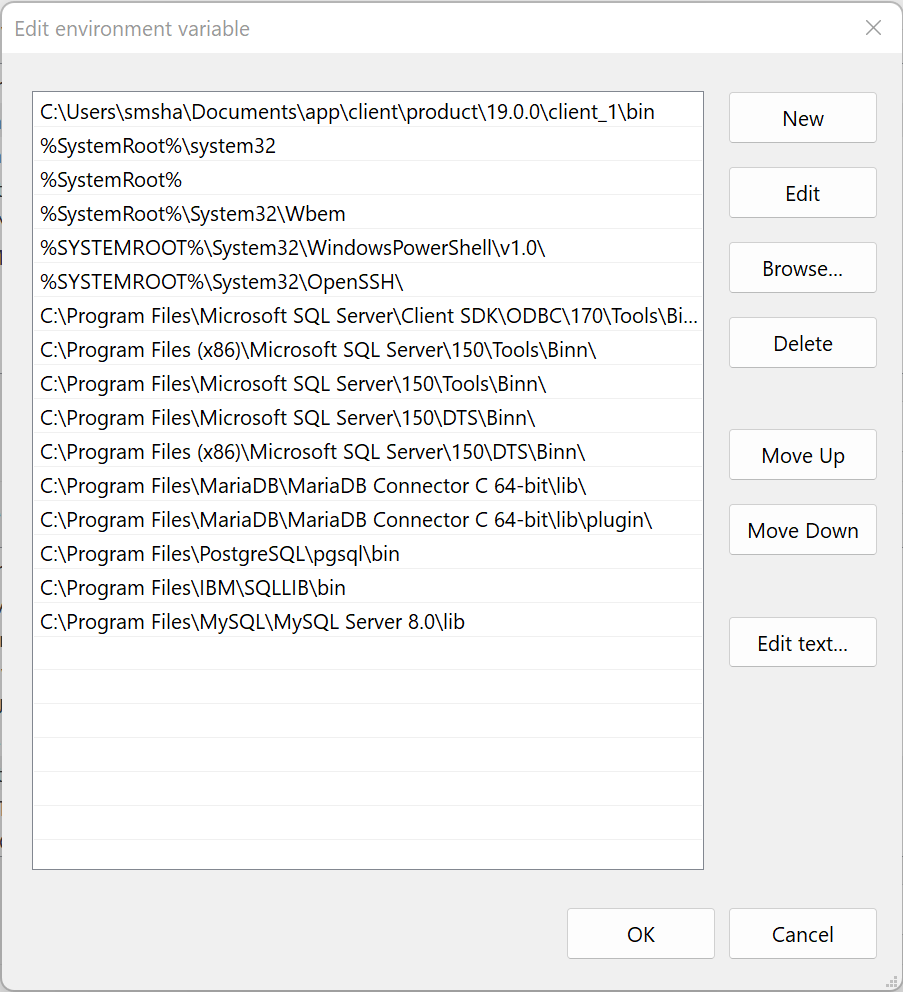
Task: Click the New button
Action: (x=802, y=118)
